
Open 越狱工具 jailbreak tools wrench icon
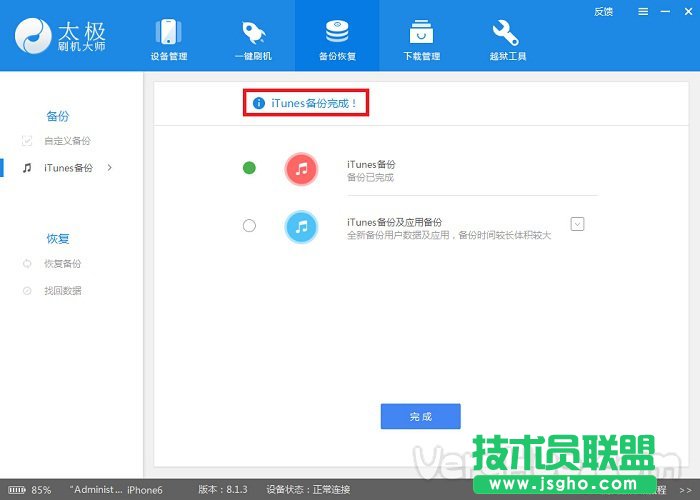[x=509, y=39]
